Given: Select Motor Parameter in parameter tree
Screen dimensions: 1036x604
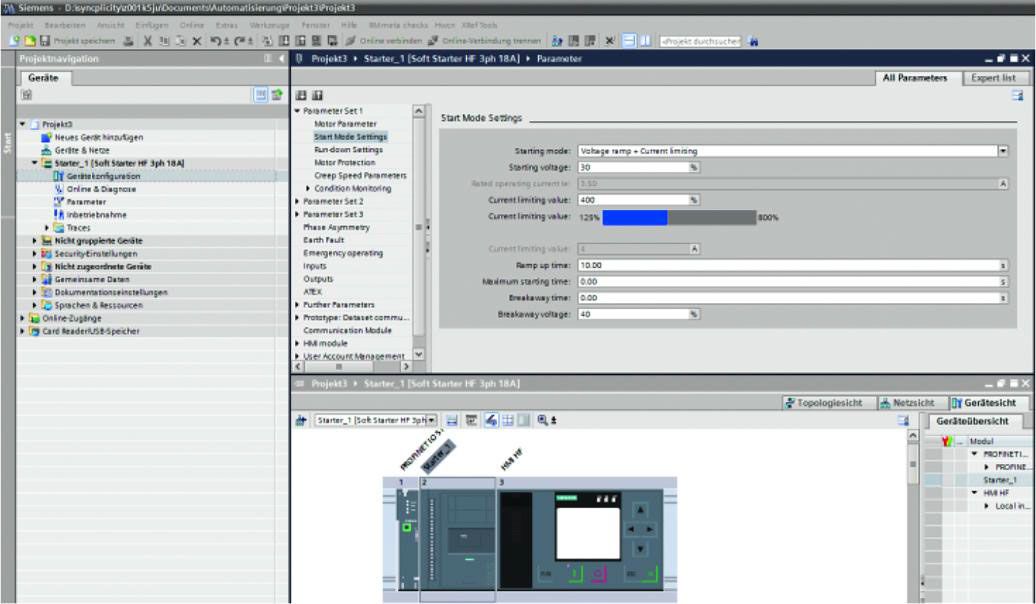Looking at the screenshot, I should (345, 124).
